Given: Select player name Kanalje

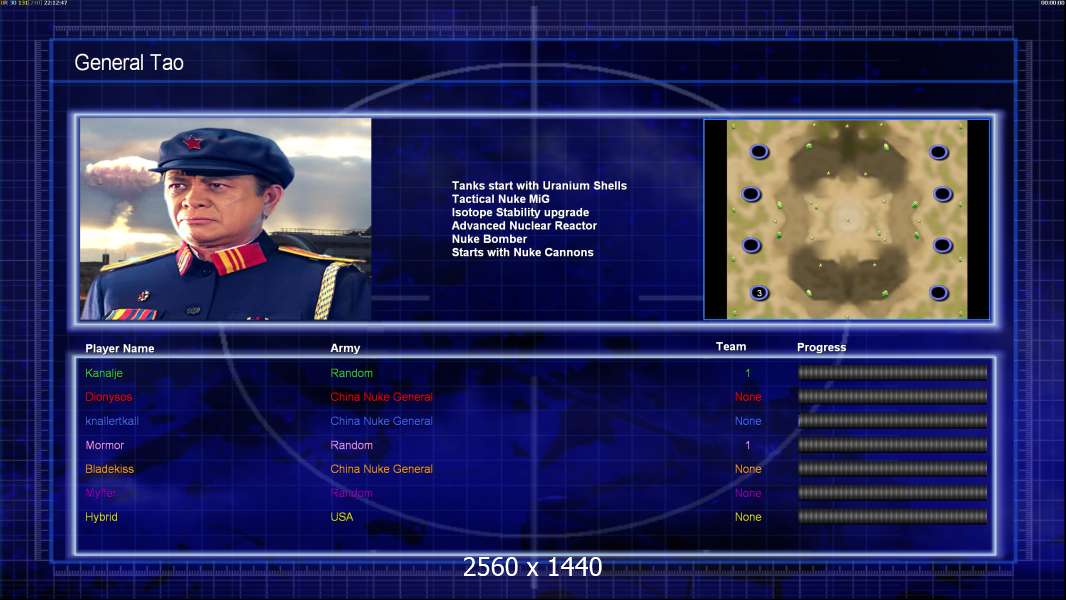Looking at the screenshot, I should coord(104,373).
